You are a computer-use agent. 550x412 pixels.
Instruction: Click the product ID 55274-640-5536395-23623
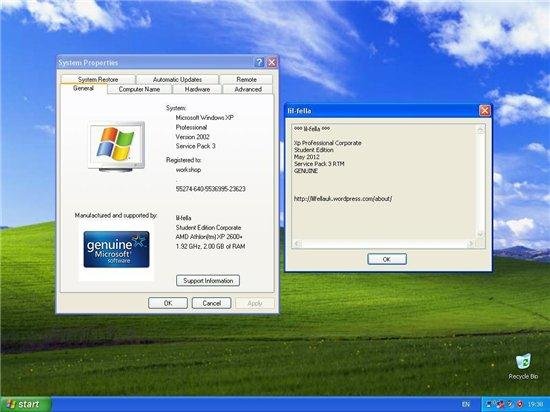210,189
